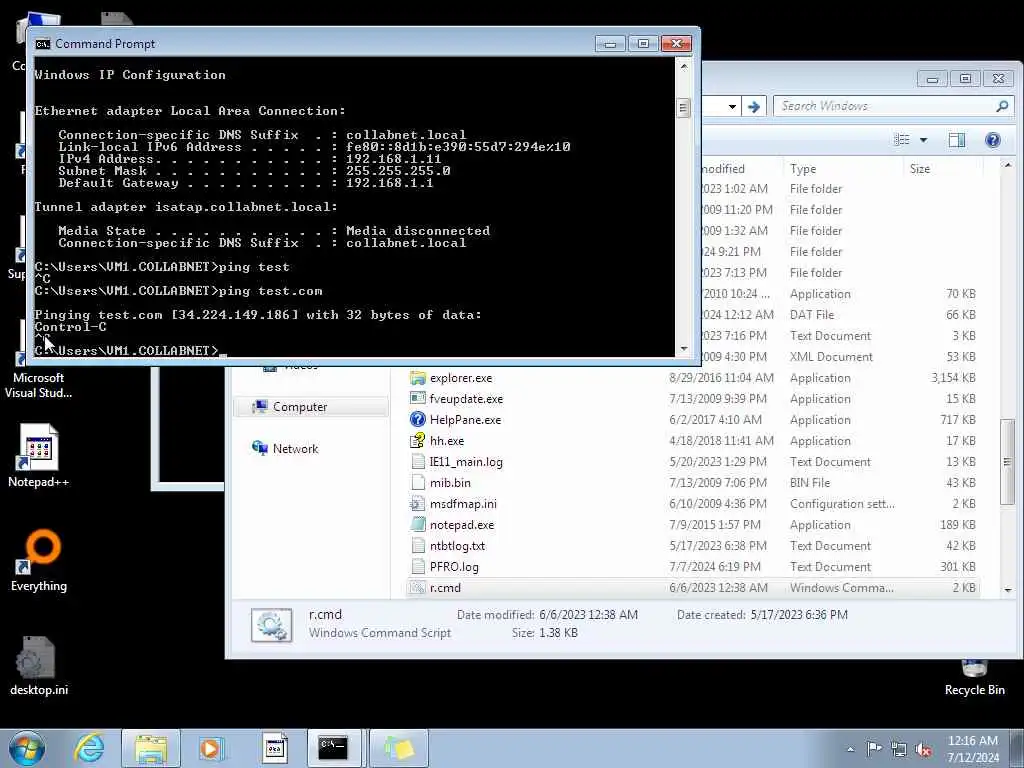Image resolution: width=1024 pixels, height=768 pixels.
Task: Click the r.cmd details pane thumbnail
Action: coord(271,626)
